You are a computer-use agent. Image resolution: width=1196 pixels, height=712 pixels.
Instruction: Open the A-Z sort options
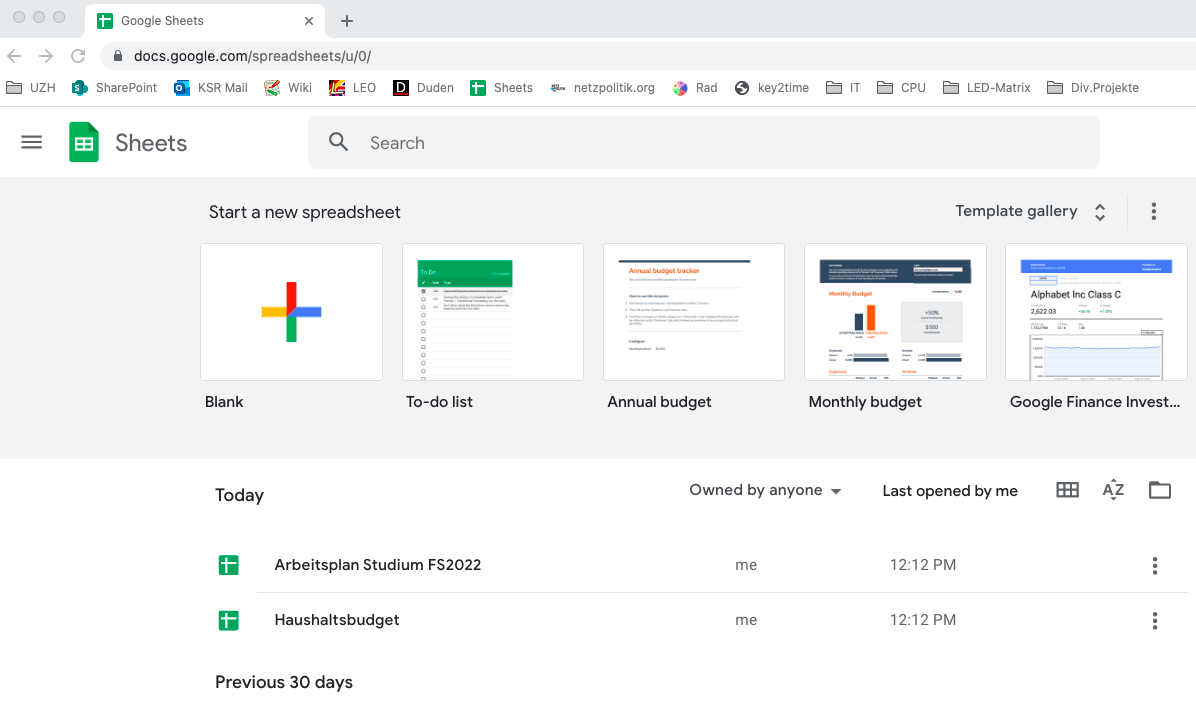coord(1113,490)
